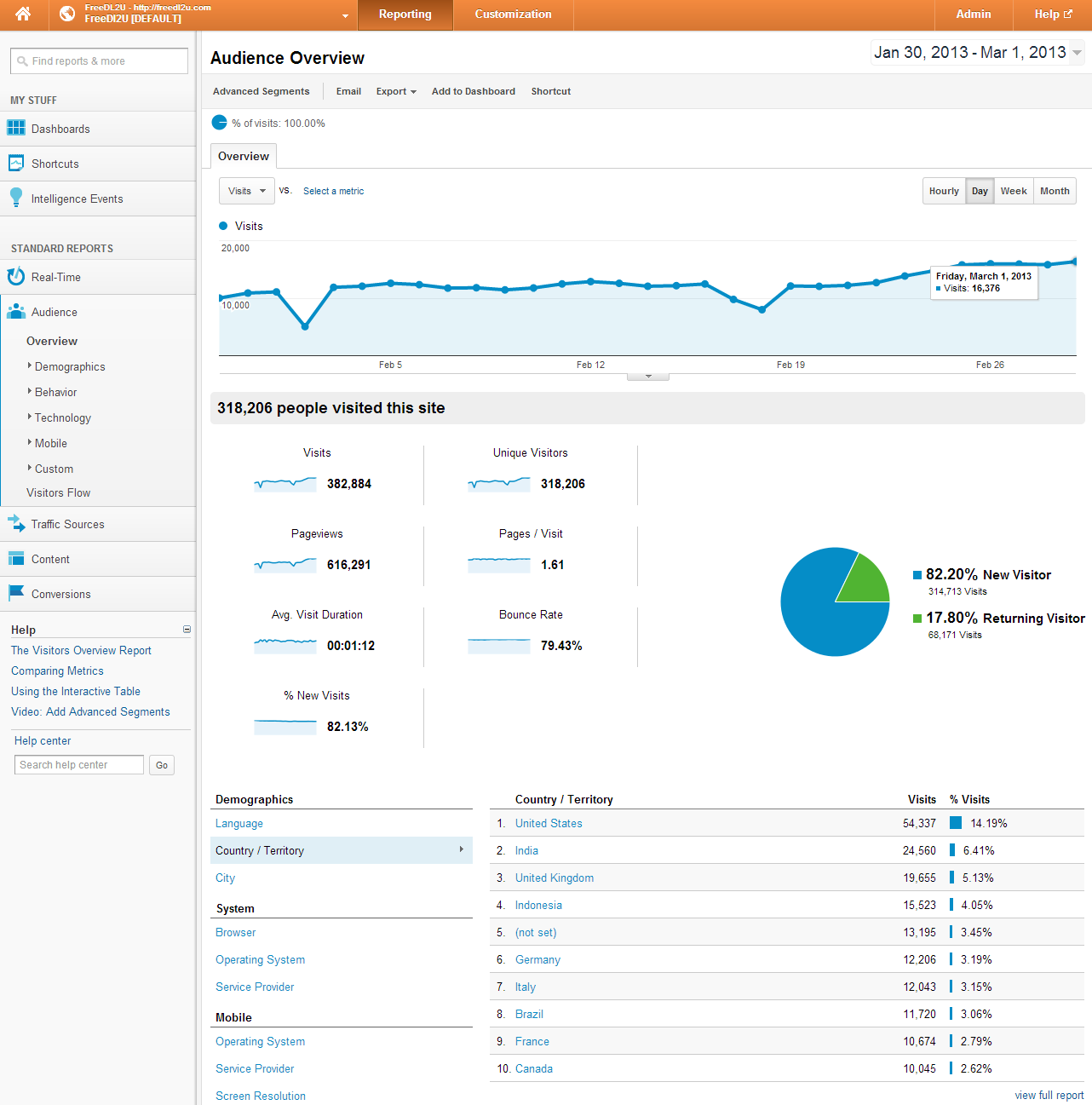Open the Export menu
Image resolution: width=1092 pixels, height=1105 pixels.
(x=396, y=91)
